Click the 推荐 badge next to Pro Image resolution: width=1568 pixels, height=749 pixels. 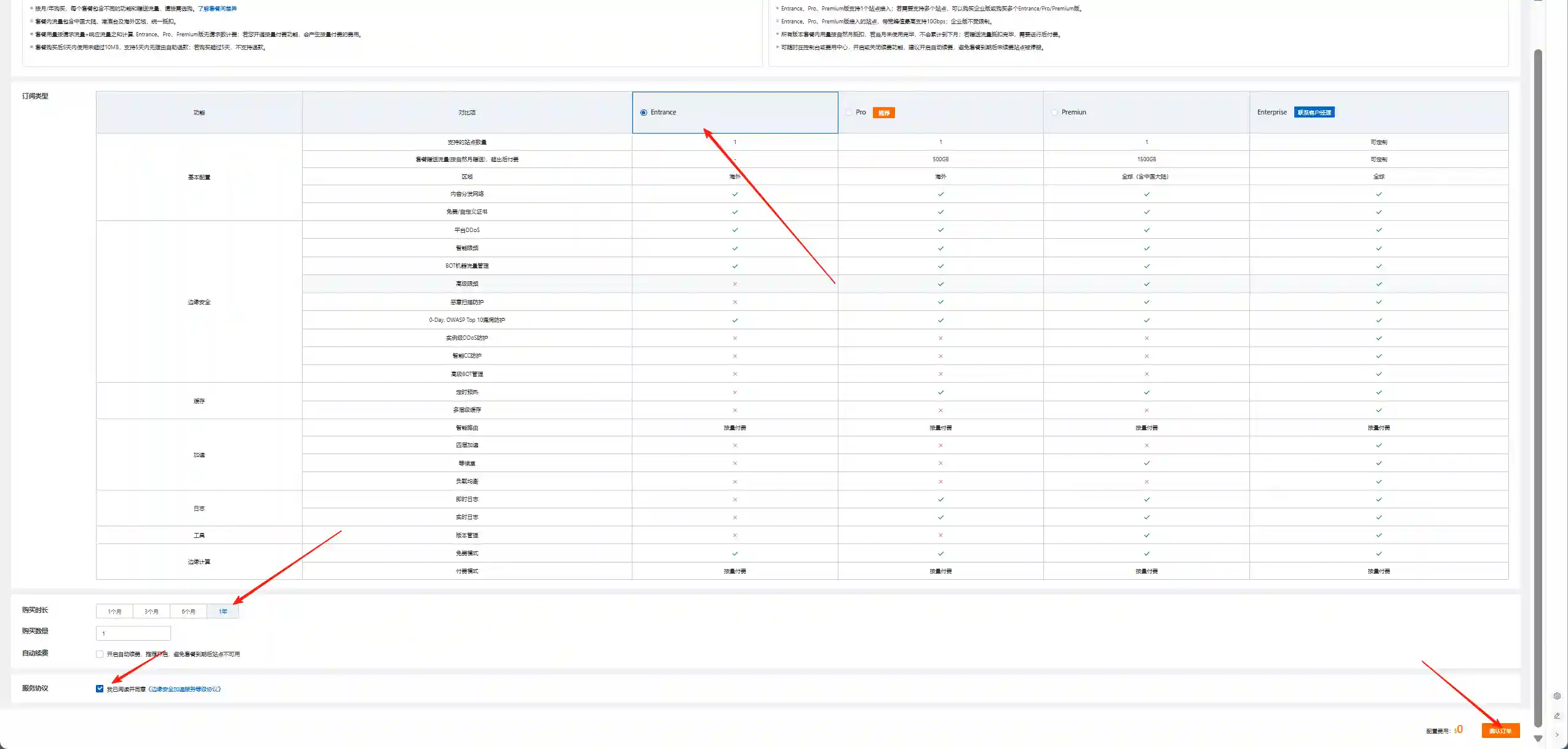click(x=884, y=113)
